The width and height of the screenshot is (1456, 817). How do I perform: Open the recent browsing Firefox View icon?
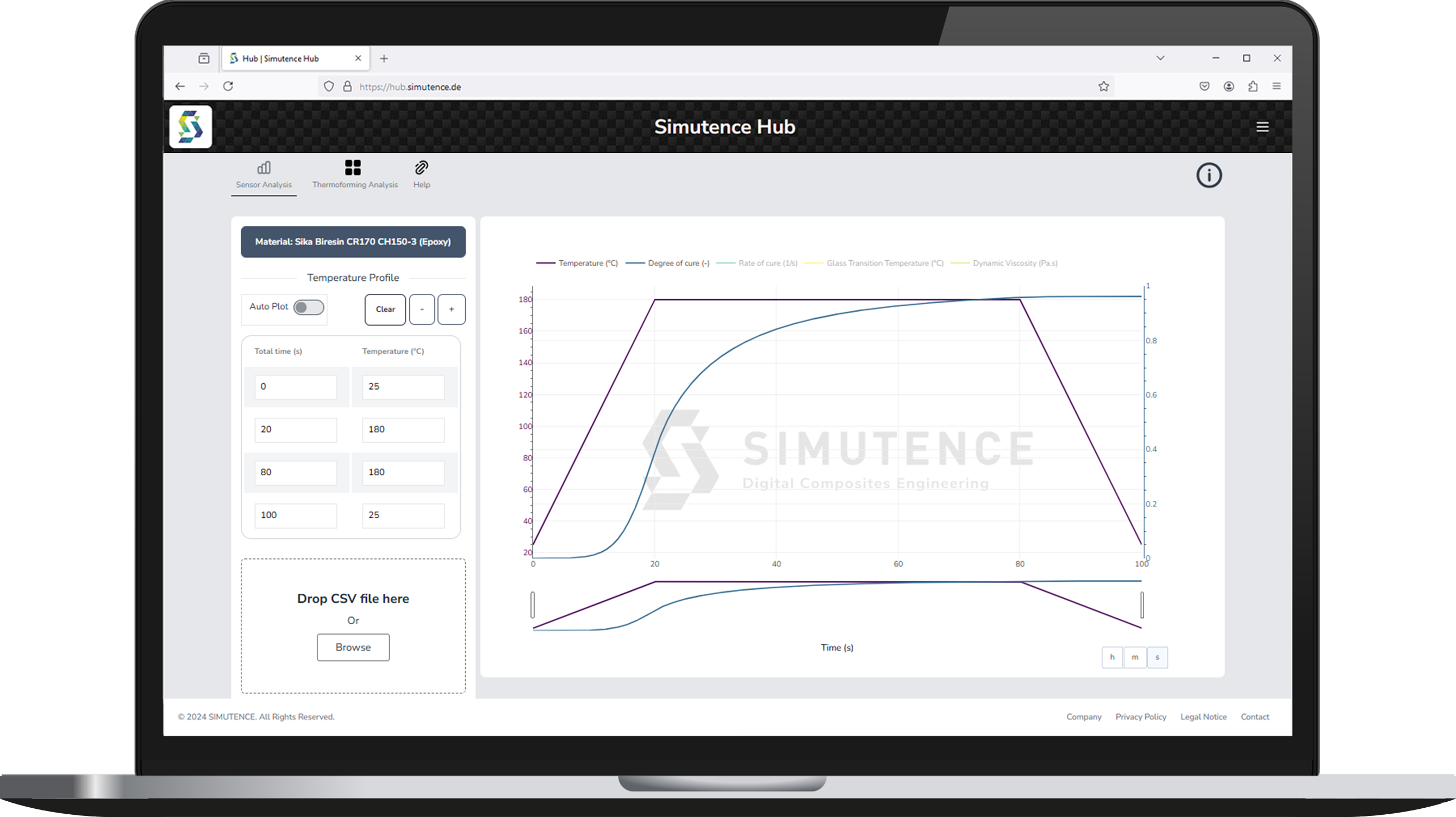[x=204, y=58]
